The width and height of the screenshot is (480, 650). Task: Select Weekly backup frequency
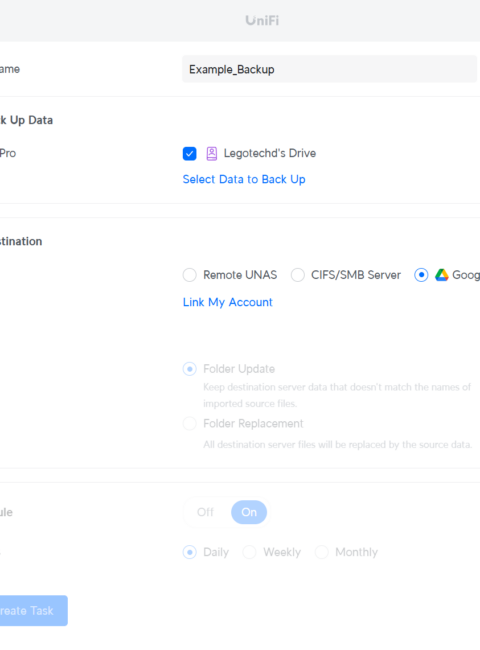coord(250,552)
